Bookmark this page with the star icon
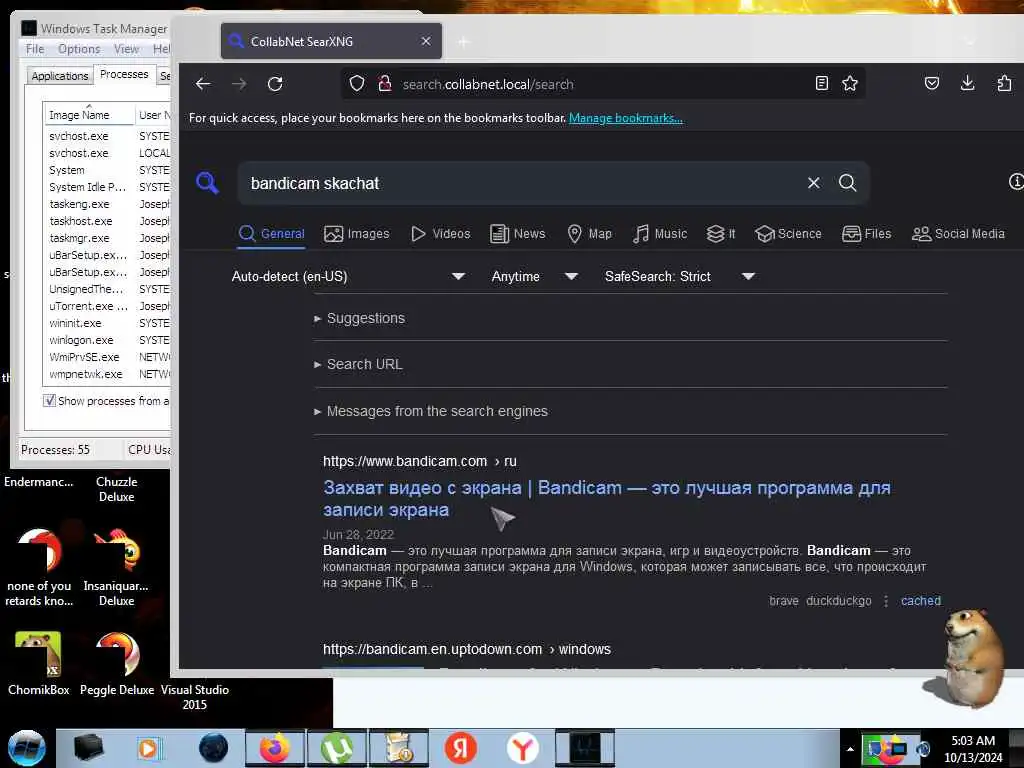 pos(850,84)
